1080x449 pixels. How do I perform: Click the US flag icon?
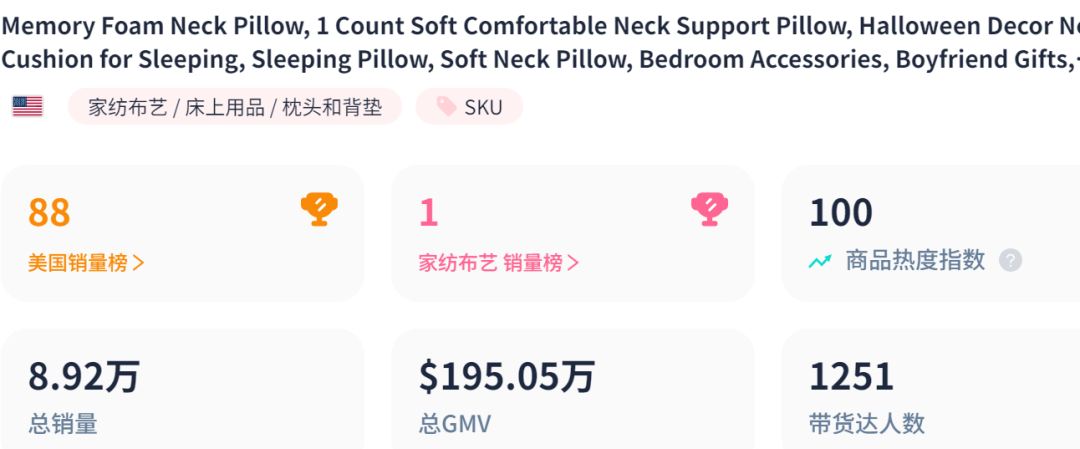click(28, 107)
